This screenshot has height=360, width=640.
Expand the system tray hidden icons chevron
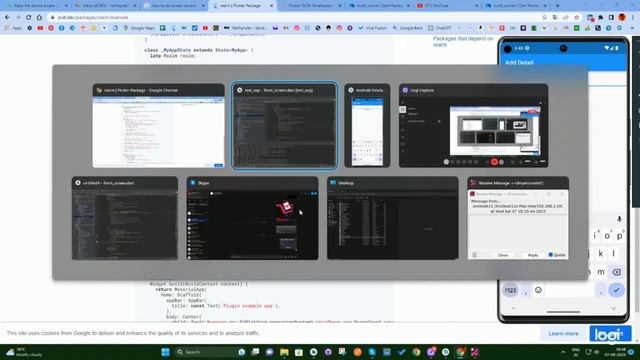(x=563, y=352)
